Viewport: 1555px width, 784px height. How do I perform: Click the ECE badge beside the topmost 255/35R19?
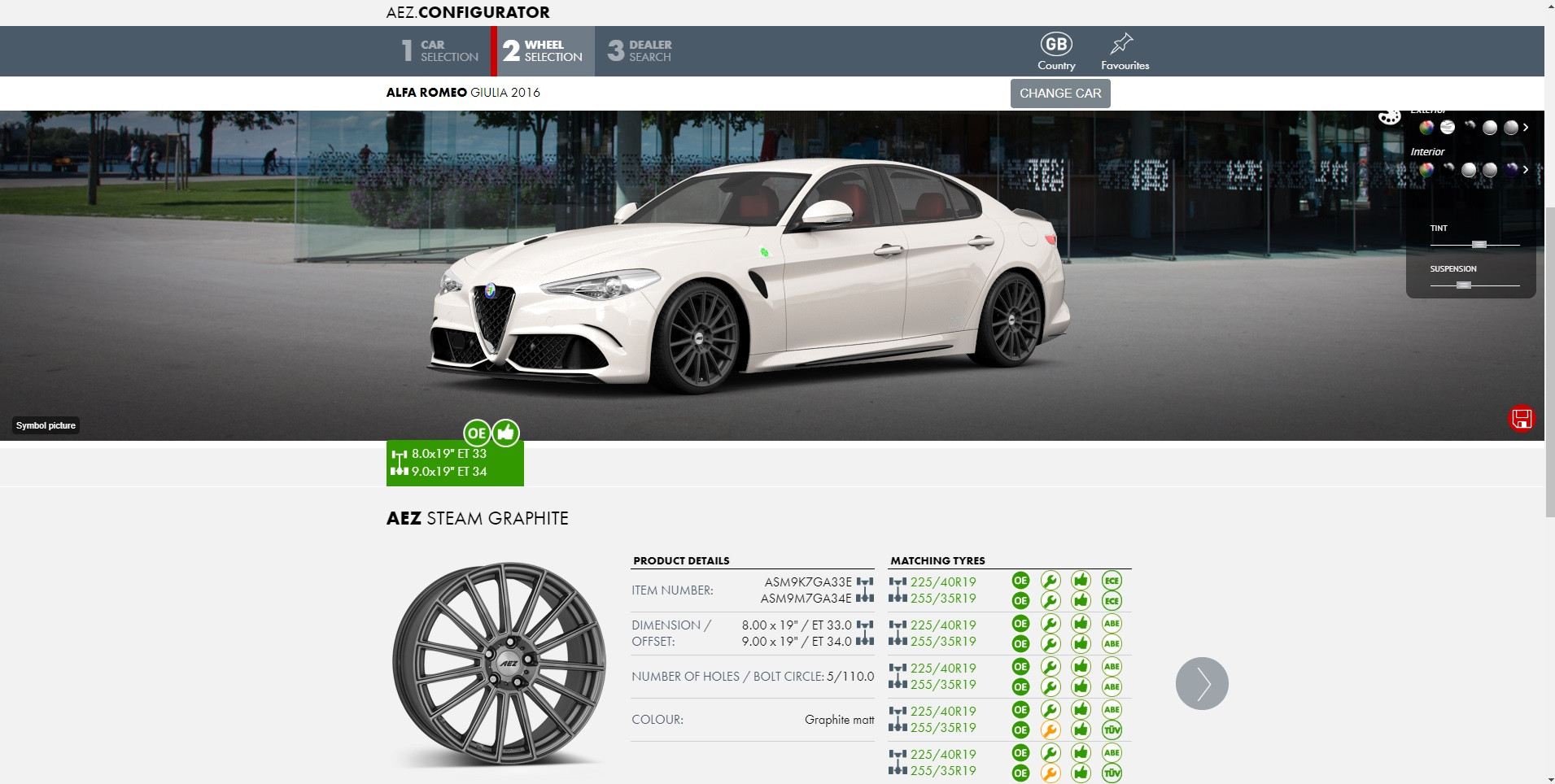pyautogui.click(x=1112, y=601)
